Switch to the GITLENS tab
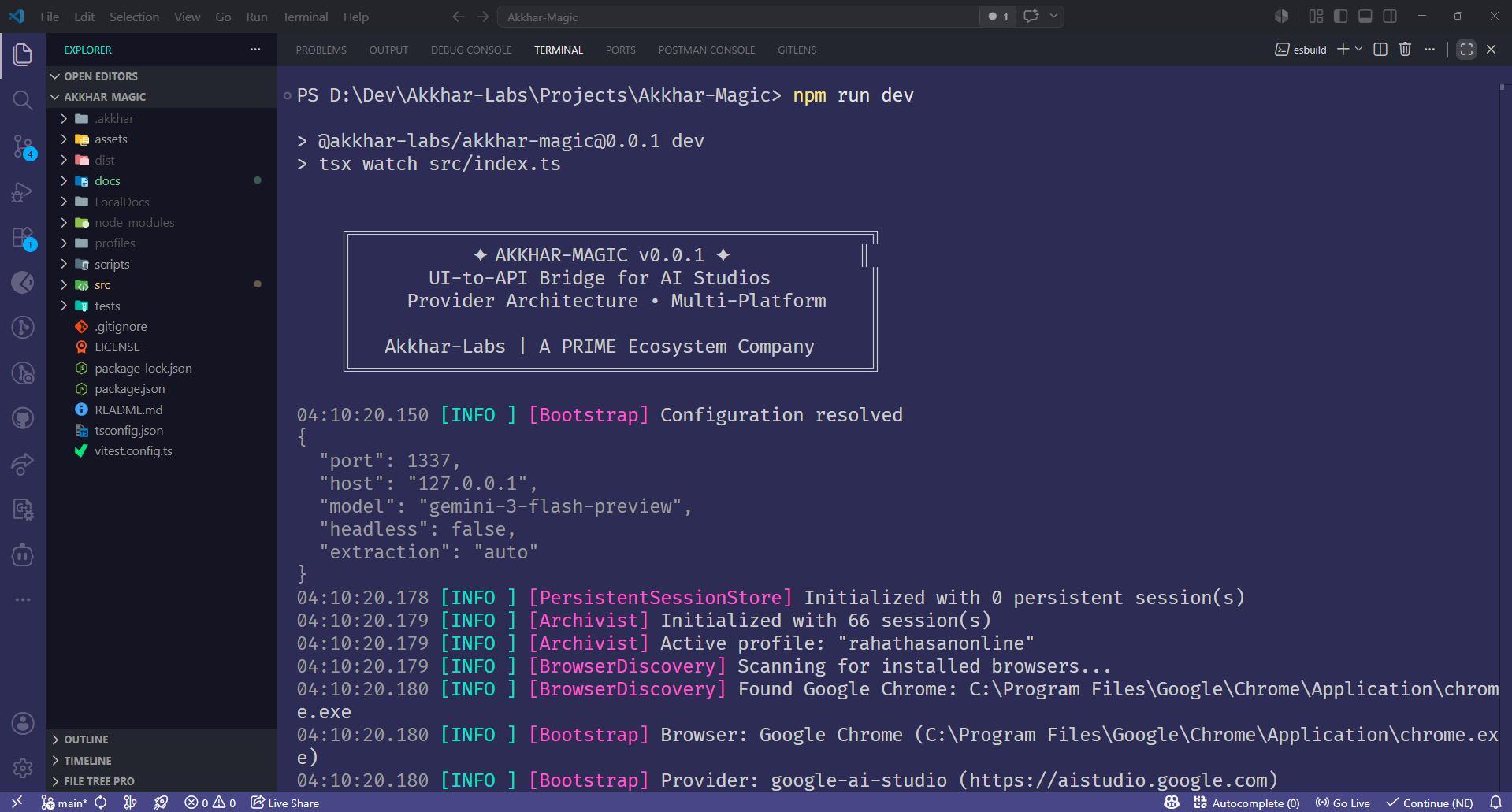 (797, 50)
